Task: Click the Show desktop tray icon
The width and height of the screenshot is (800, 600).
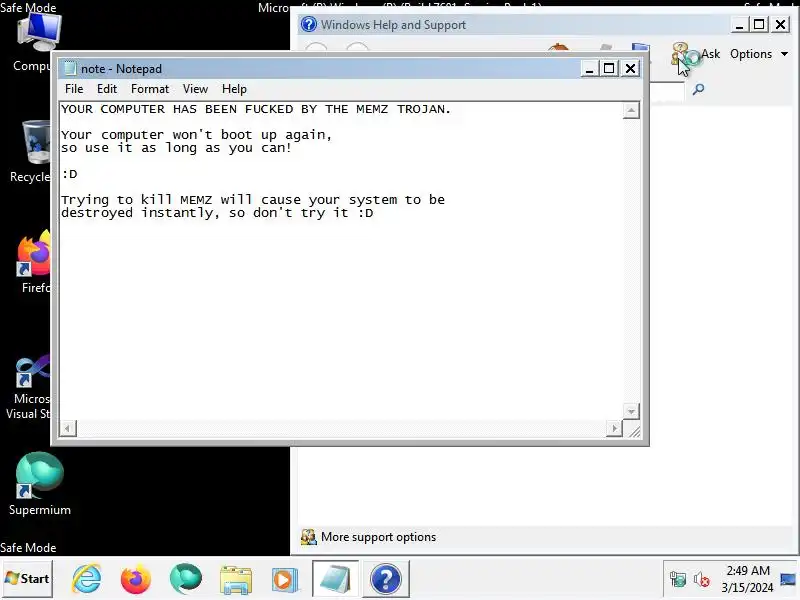Action: [788, 579]
